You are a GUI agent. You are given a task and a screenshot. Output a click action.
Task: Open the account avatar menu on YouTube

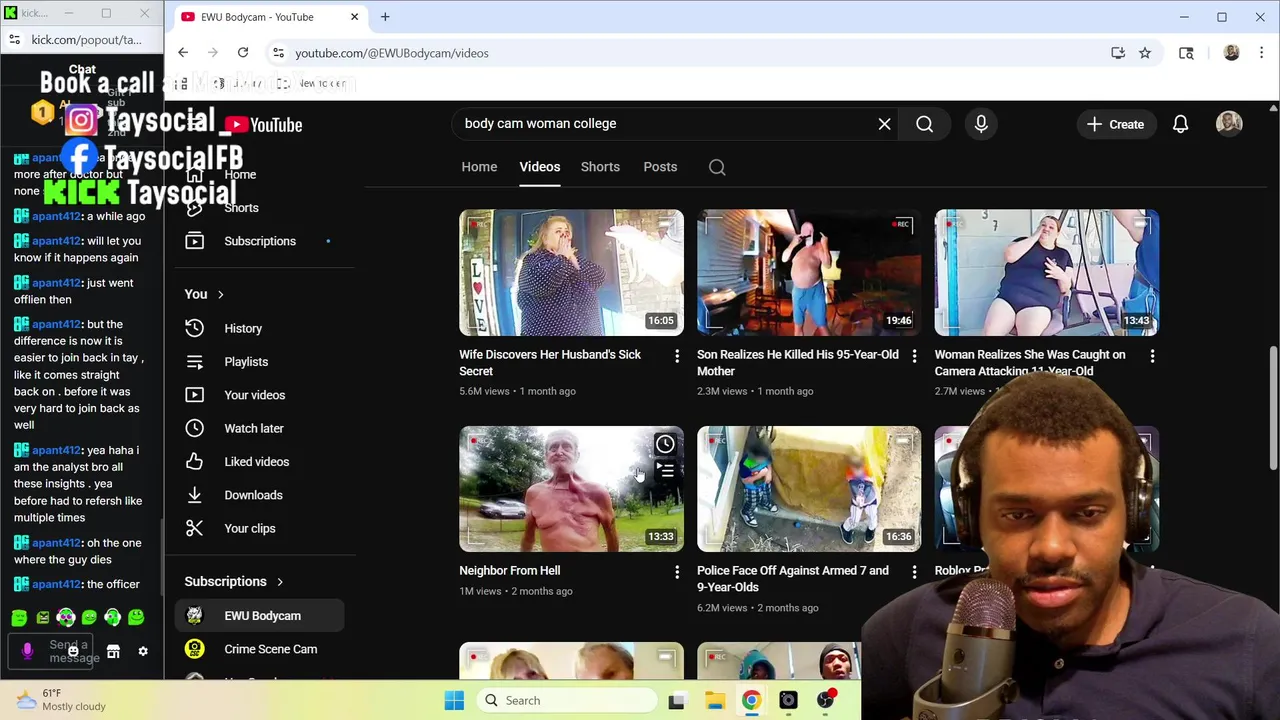point(1229,124)
